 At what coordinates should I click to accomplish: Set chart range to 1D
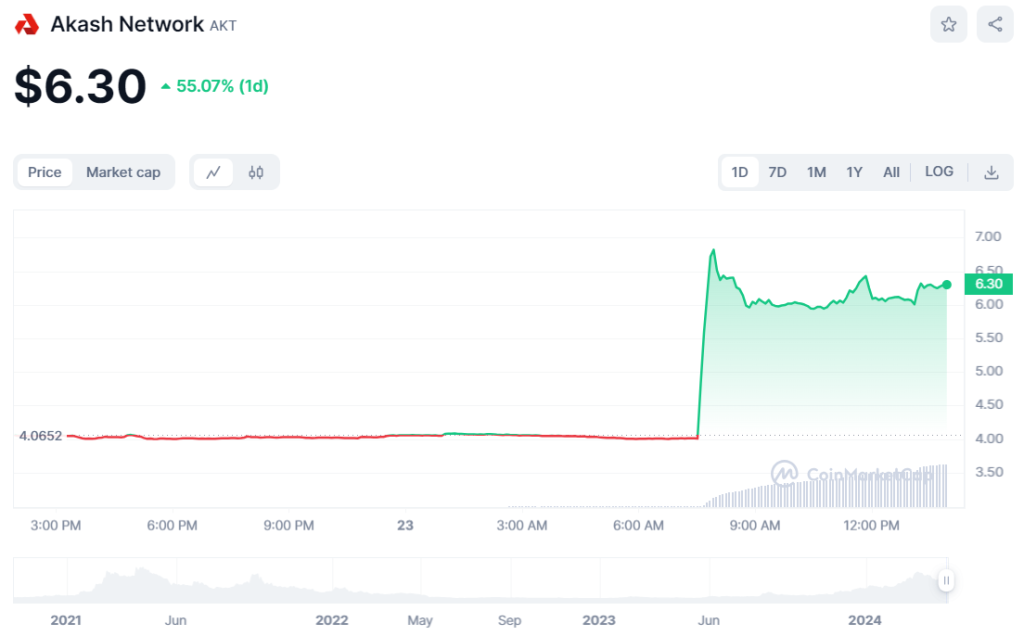click(x=739, y=172)
